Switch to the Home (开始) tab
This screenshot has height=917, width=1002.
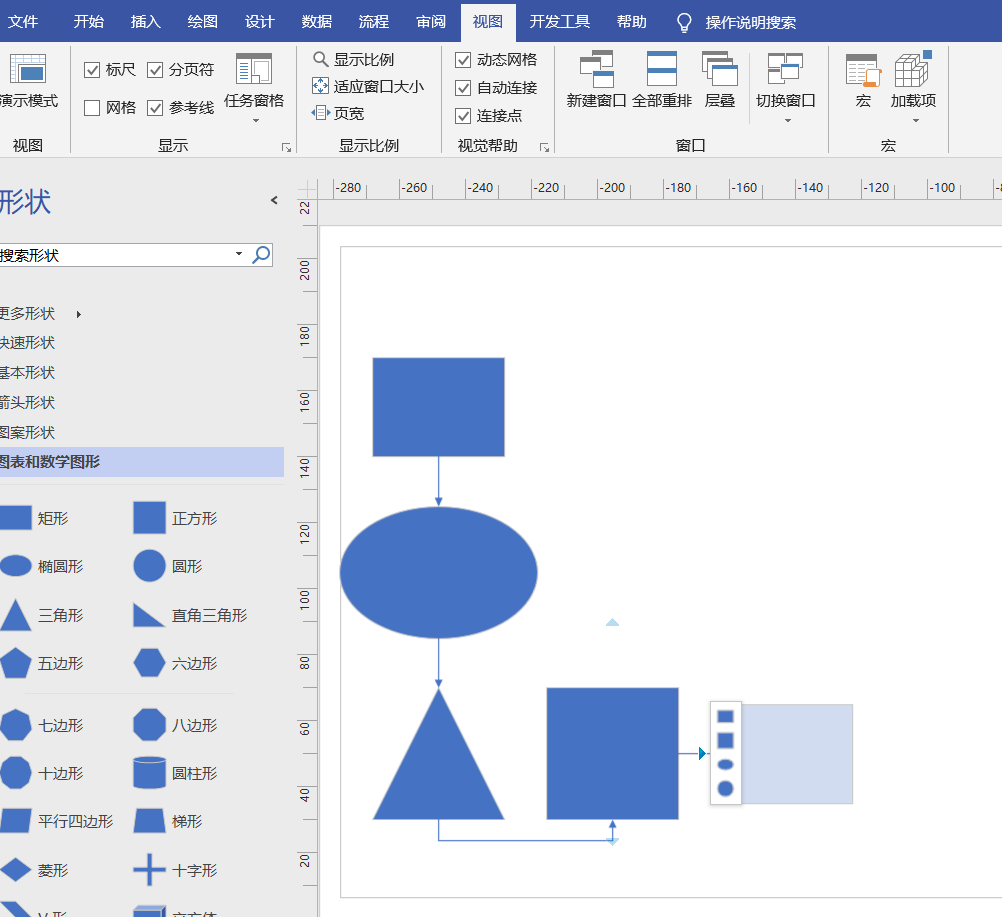pos(88,22)
